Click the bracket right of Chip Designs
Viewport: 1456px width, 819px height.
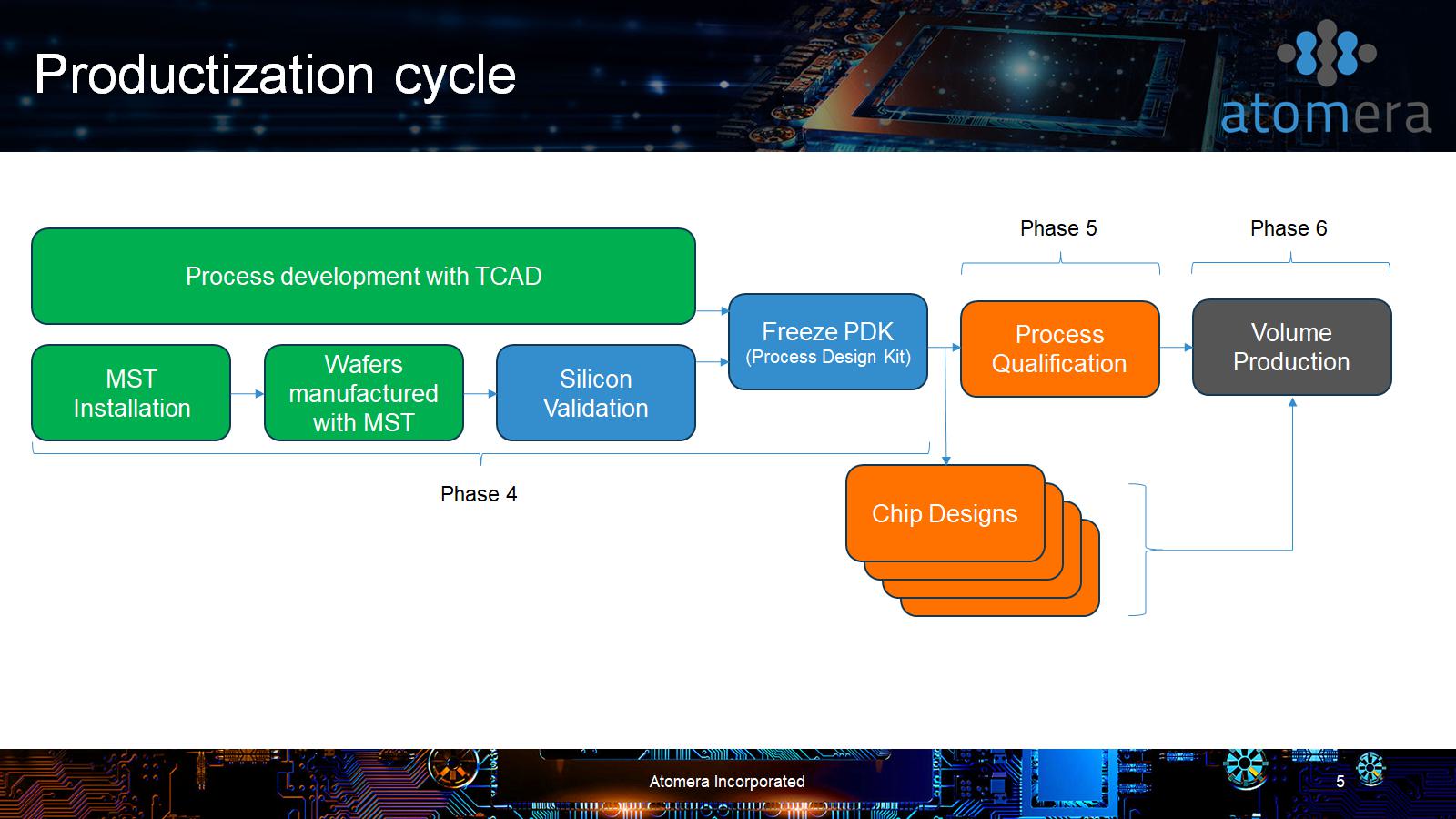click(1142, 550)
